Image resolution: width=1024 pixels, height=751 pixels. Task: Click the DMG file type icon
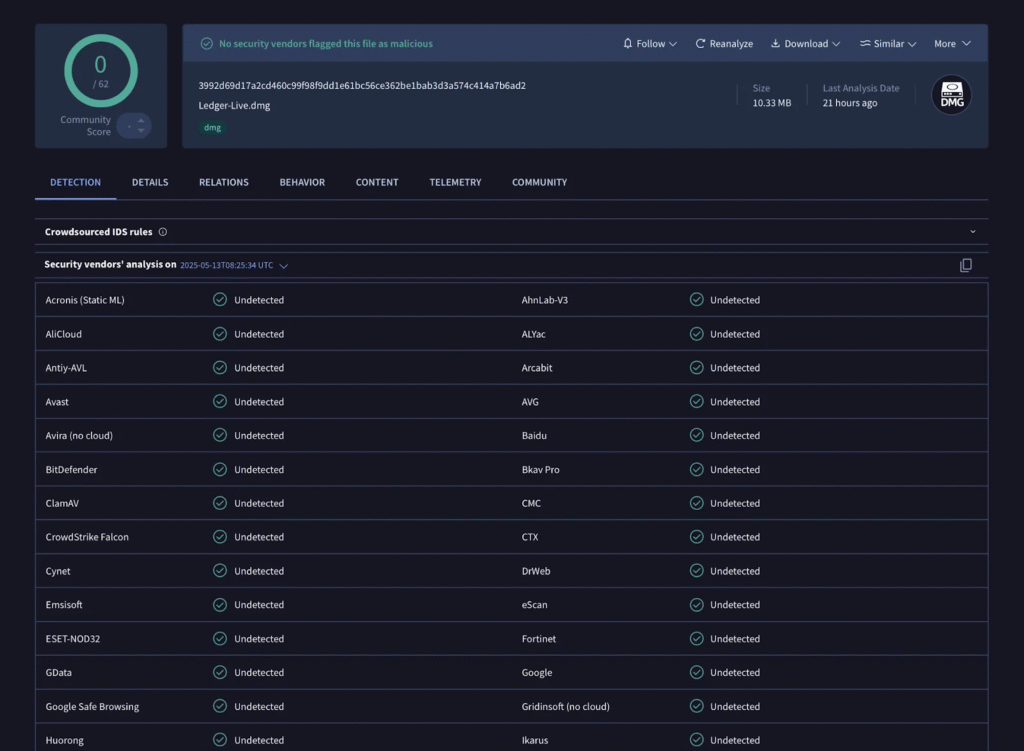click(951, 95)
